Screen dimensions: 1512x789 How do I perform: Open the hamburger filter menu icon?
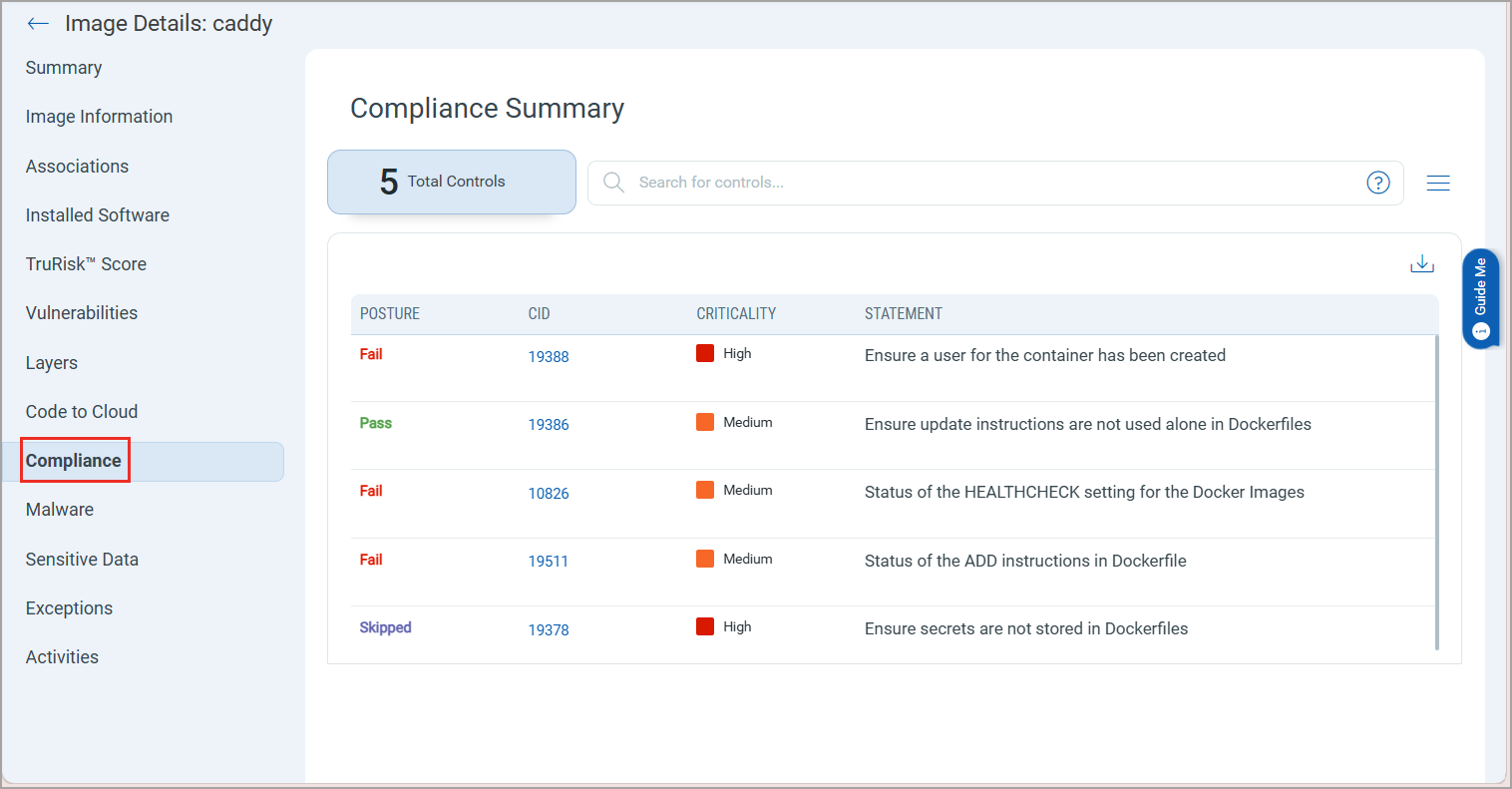(x=1438, y=183)
